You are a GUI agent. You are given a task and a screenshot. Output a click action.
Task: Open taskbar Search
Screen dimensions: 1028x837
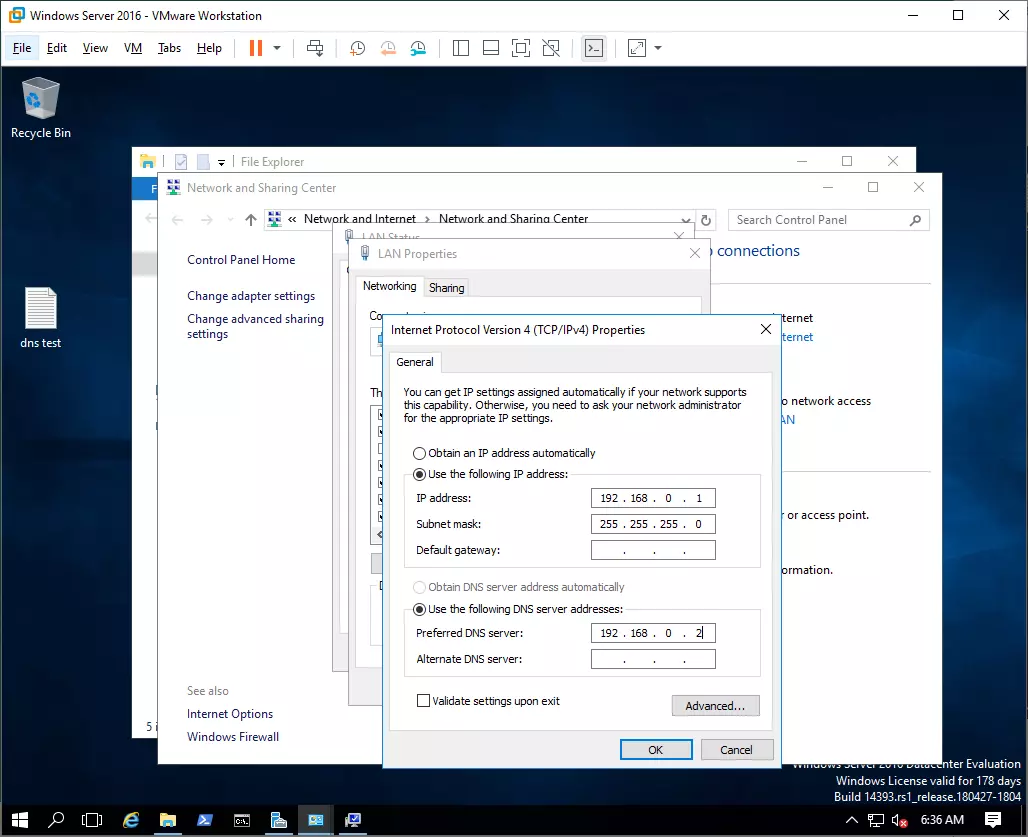pos(56,820)
